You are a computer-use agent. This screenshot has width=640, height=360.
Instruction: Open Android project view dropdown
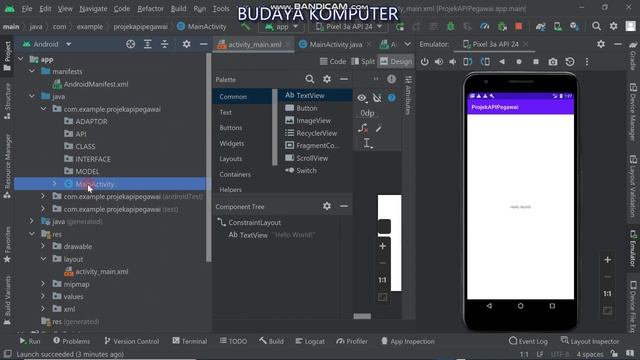(47, 44)
